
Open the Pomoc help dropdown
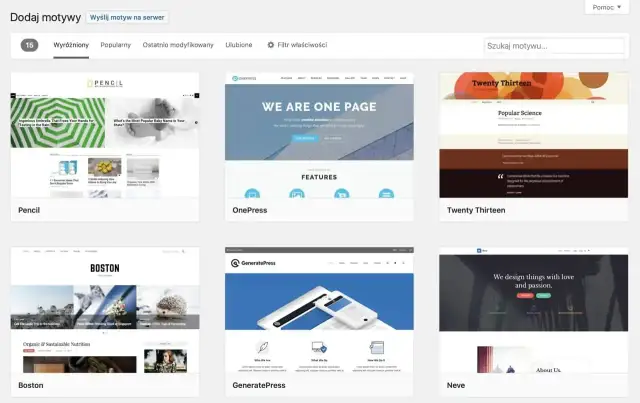(608, 7)
